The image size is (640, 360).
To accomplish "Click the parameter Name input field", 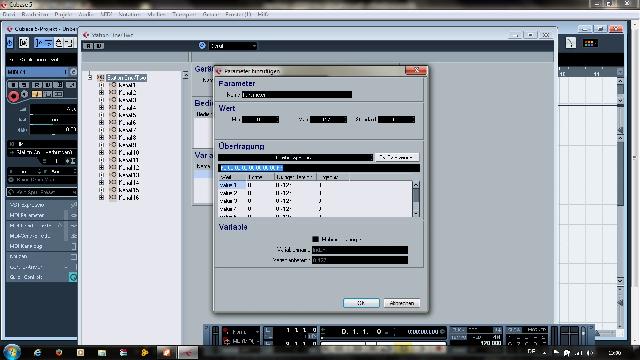I will [x=297, y=95].
